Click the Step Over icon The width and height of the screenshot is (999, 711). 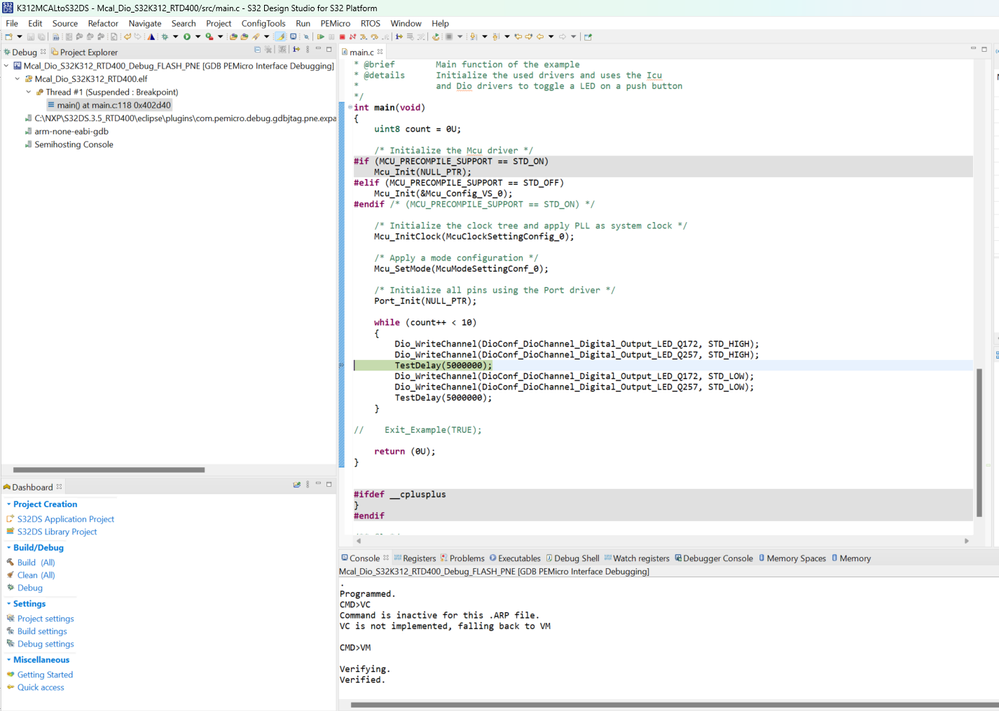point(375,37)
